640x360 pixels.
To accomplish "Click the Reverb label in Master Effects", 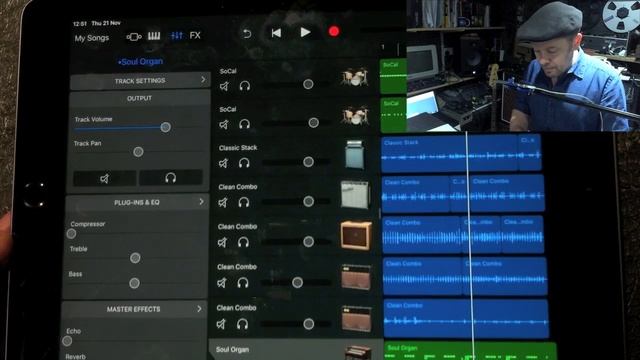I will [x=76, y=356].
